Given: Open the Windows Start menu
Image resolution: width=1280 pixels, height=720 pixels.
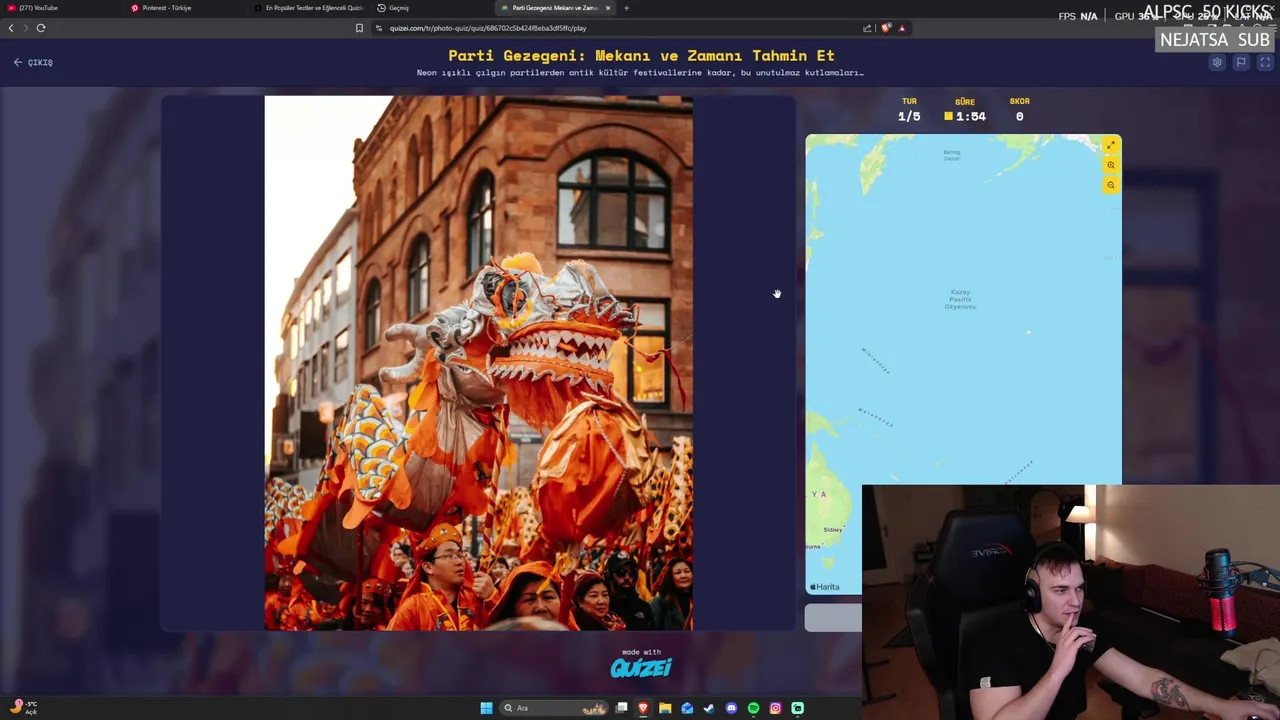Looking at the screenshot, I should (x=486, y=708).
